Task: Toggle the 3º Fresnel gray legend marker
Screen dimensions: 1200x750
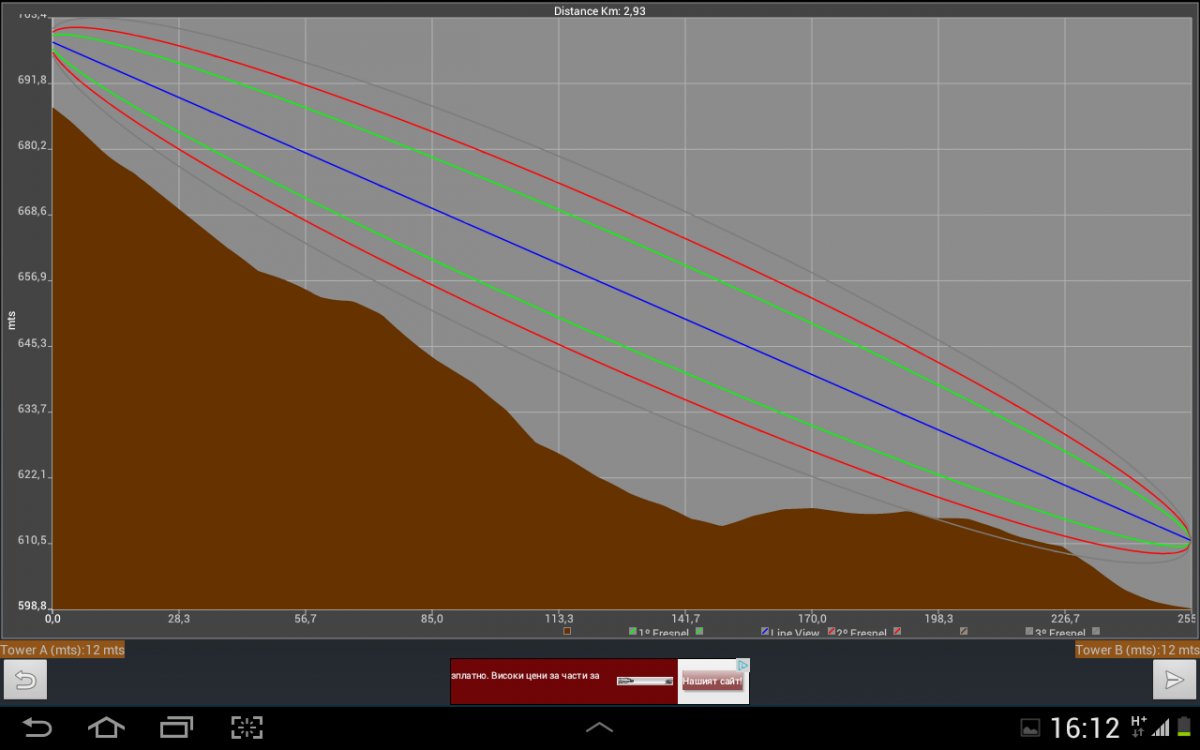Action: click(1029, 632)
